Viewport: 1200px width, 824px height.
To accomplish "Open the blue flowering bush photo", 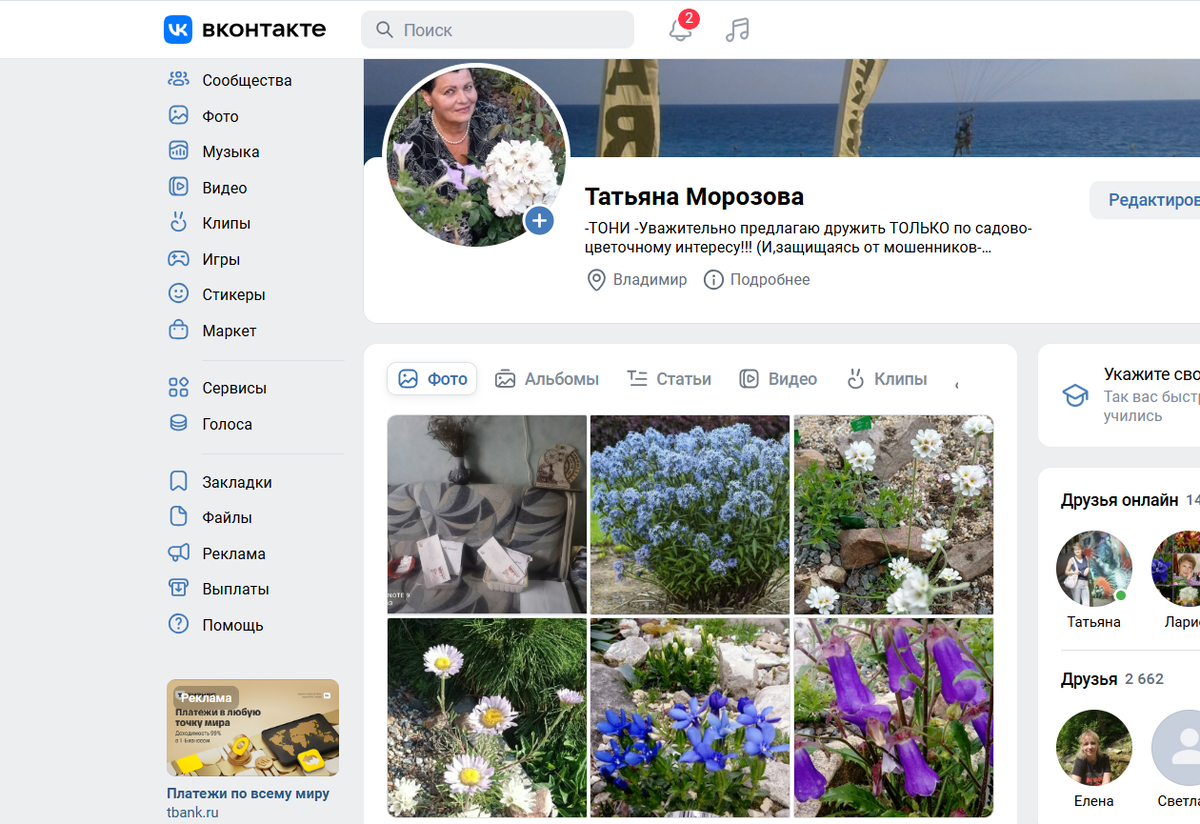I will [690, 514].
